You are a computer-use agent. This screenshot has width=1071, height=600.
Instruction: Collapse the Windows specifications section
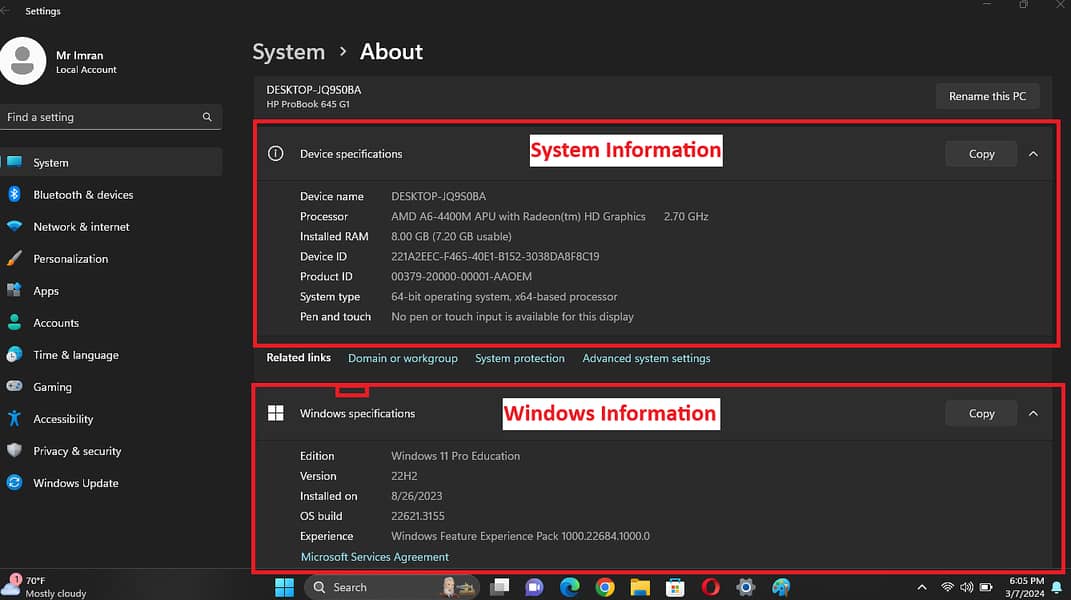[x=1033, y=413]
